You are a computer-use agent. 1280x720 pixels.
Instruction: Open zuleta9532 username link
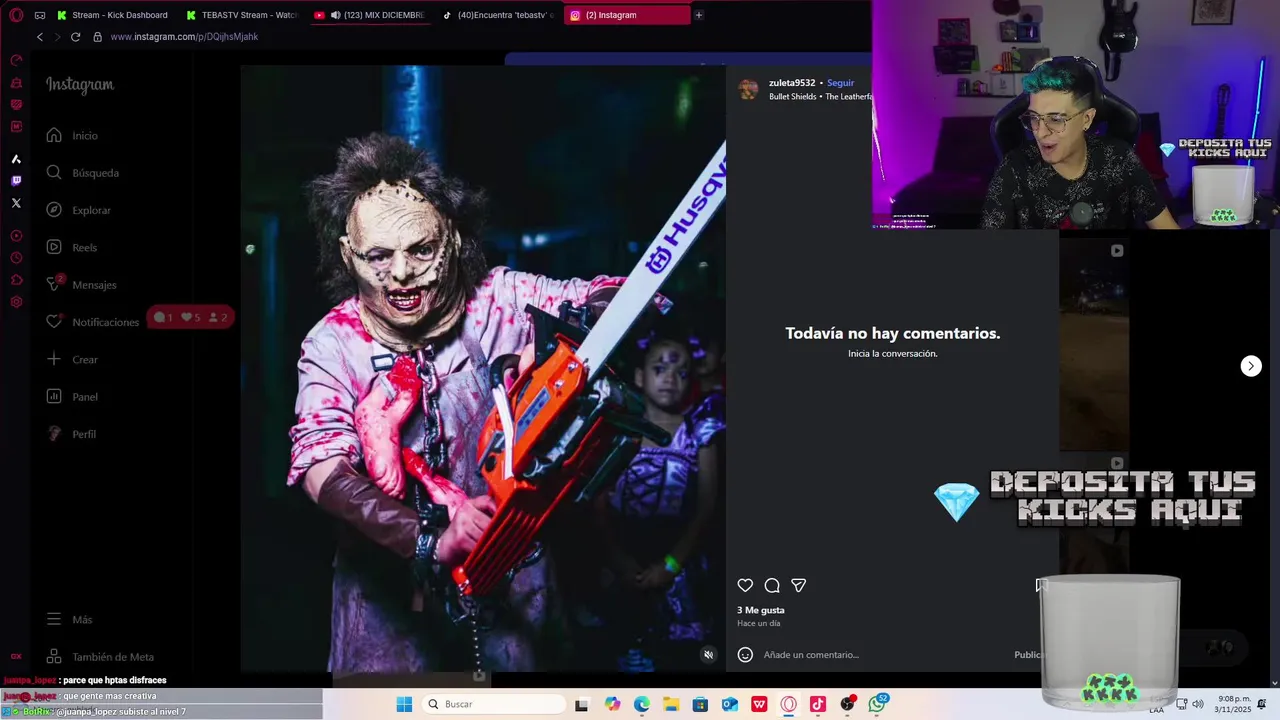coord(792,83)
